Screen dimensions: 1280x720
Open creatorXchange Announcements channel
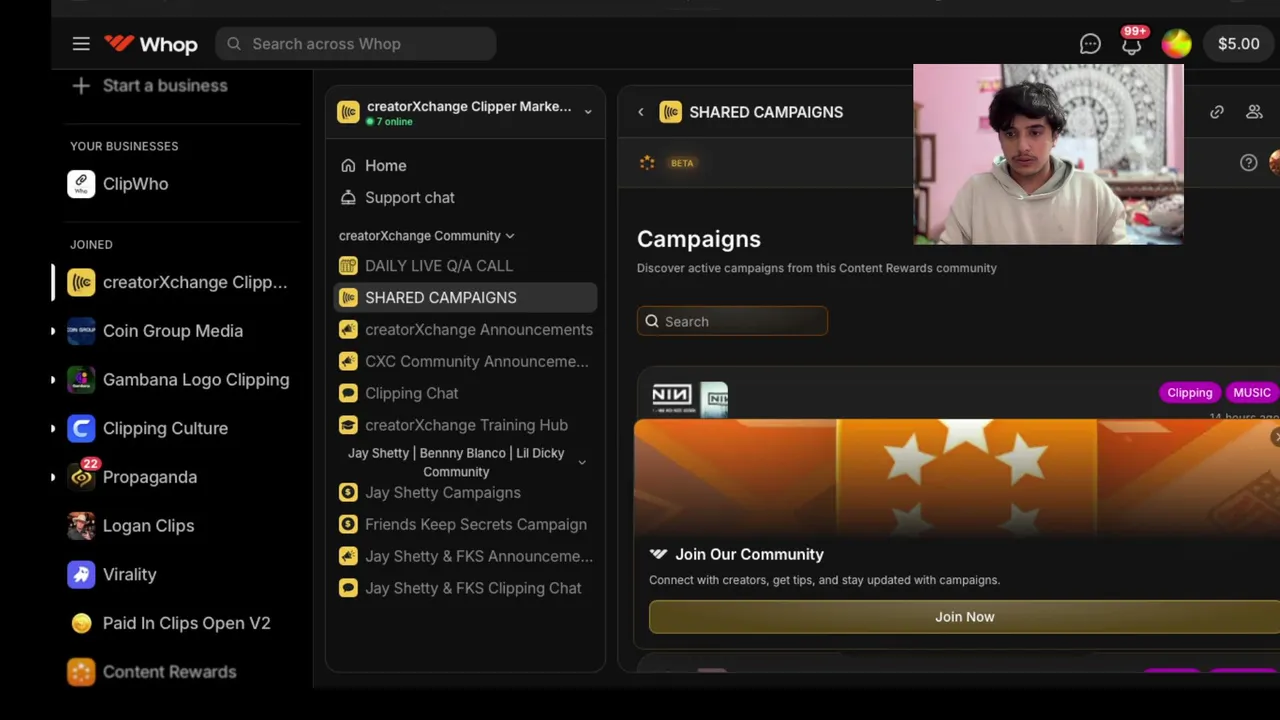(x=465, y=330)
